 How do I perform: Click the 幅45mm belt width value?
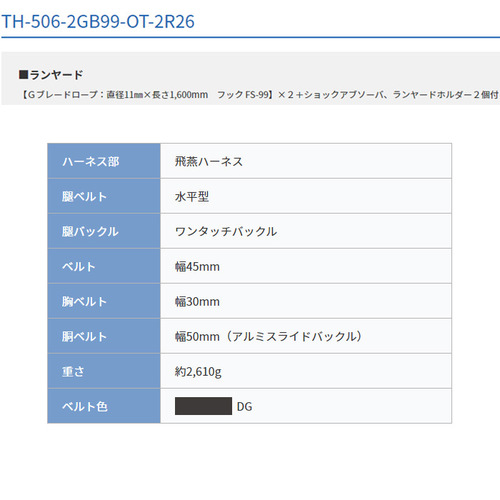click(197, 267)
